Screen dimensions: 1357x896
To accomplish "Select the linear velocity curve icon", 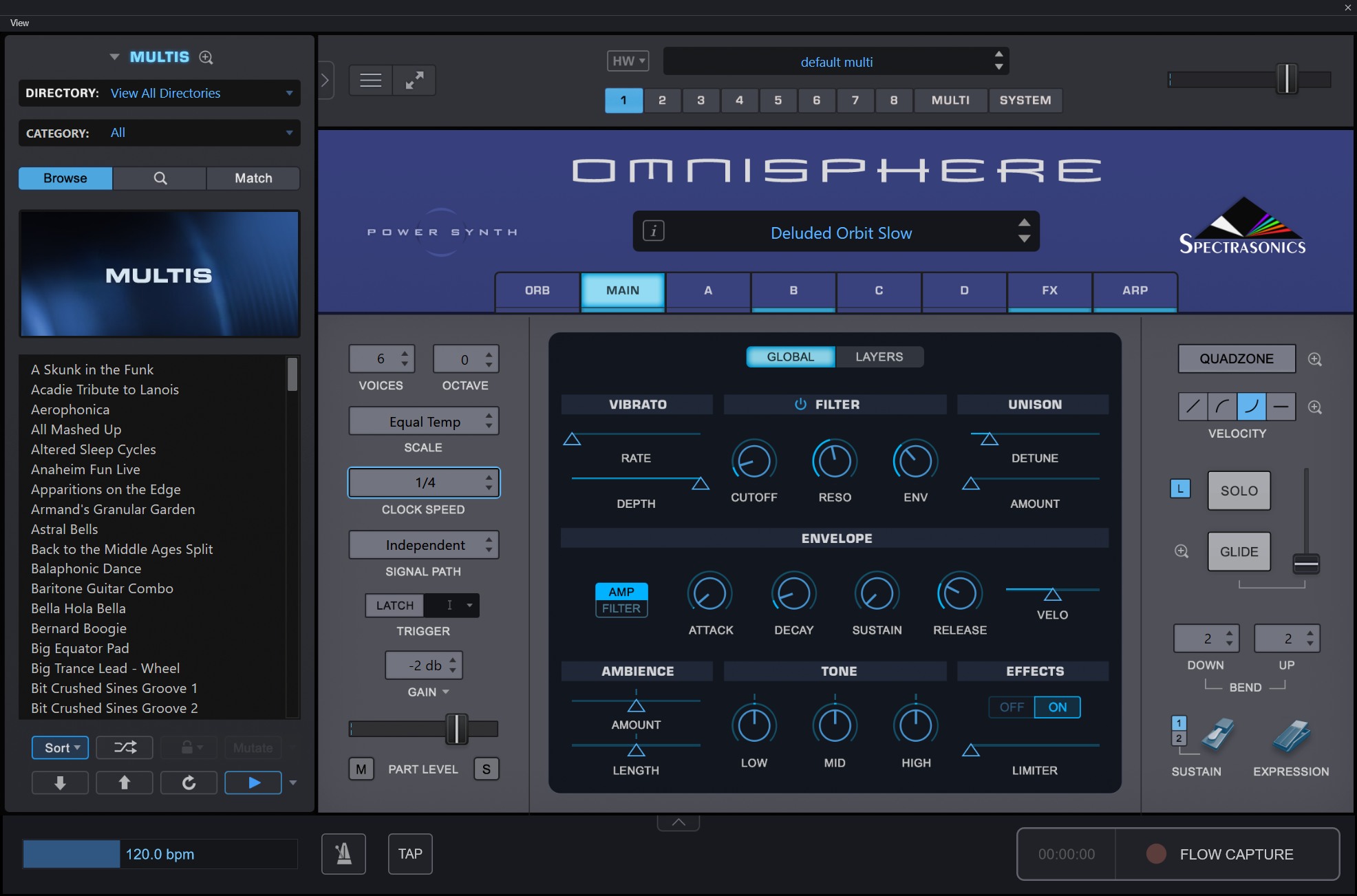I will pos(1193,407).
